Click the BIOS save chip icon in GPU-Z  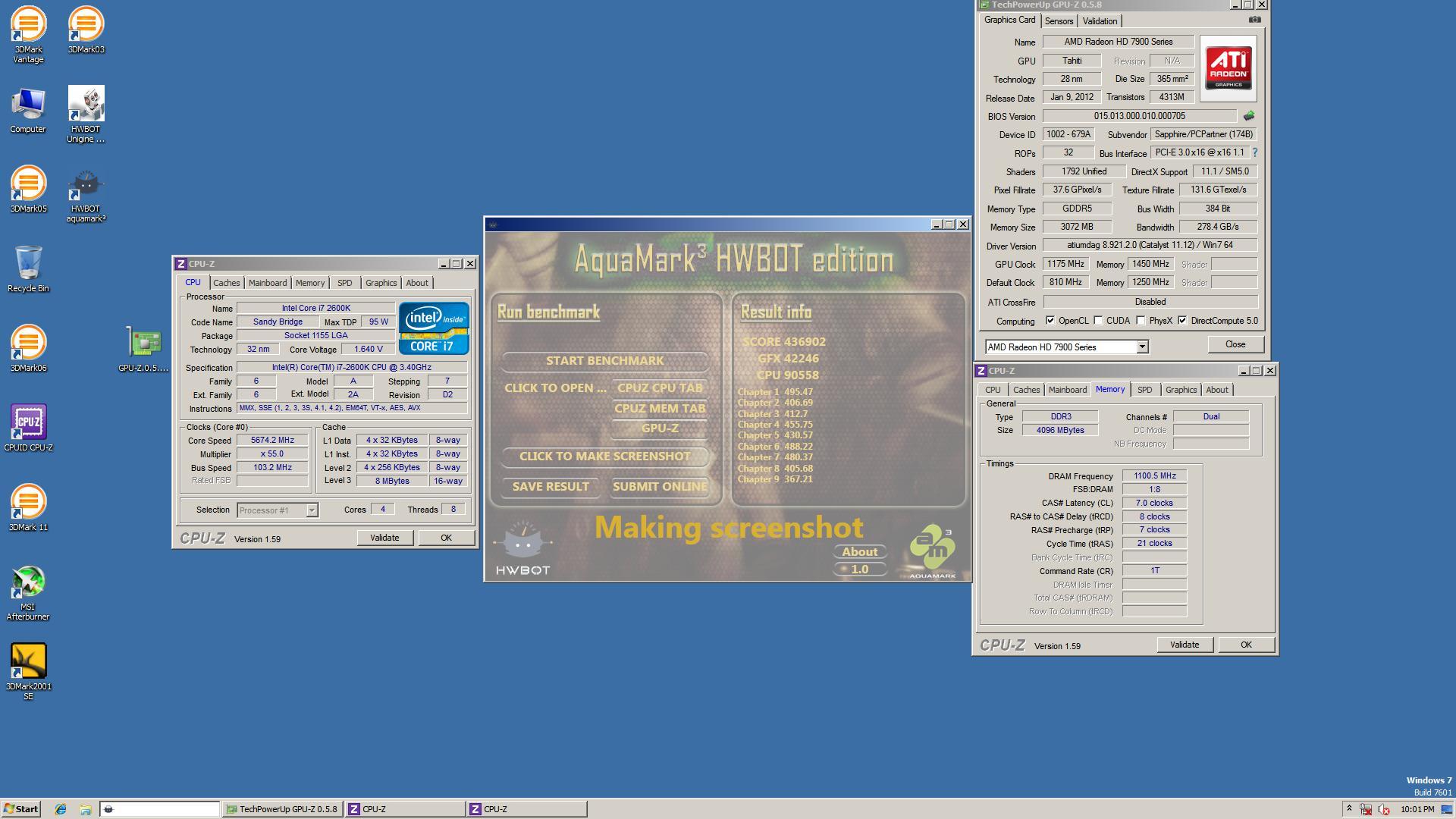tap(1248, 116)
